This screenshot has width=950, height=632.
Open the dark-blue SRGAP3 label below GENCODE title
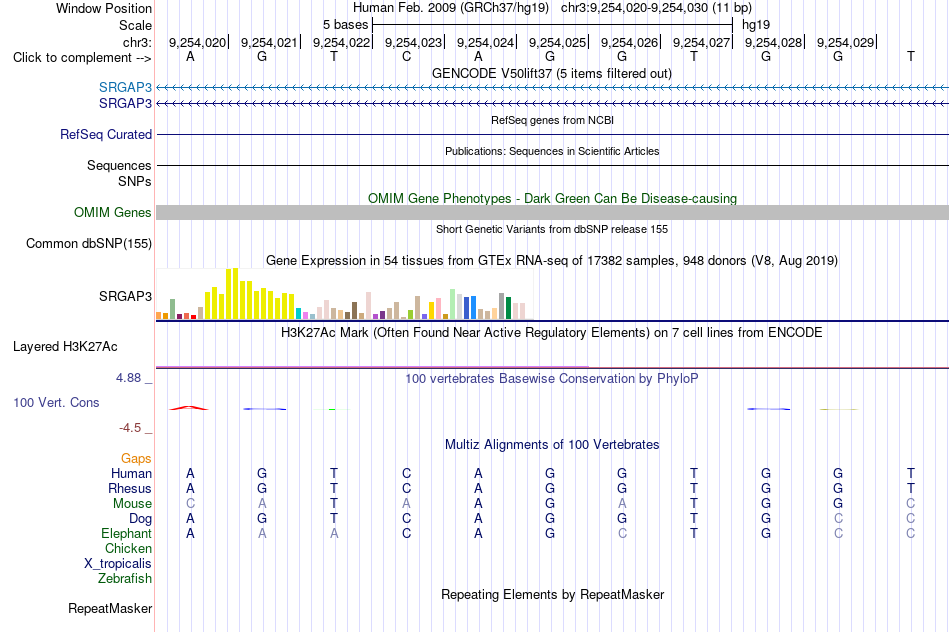pos(125,104)
